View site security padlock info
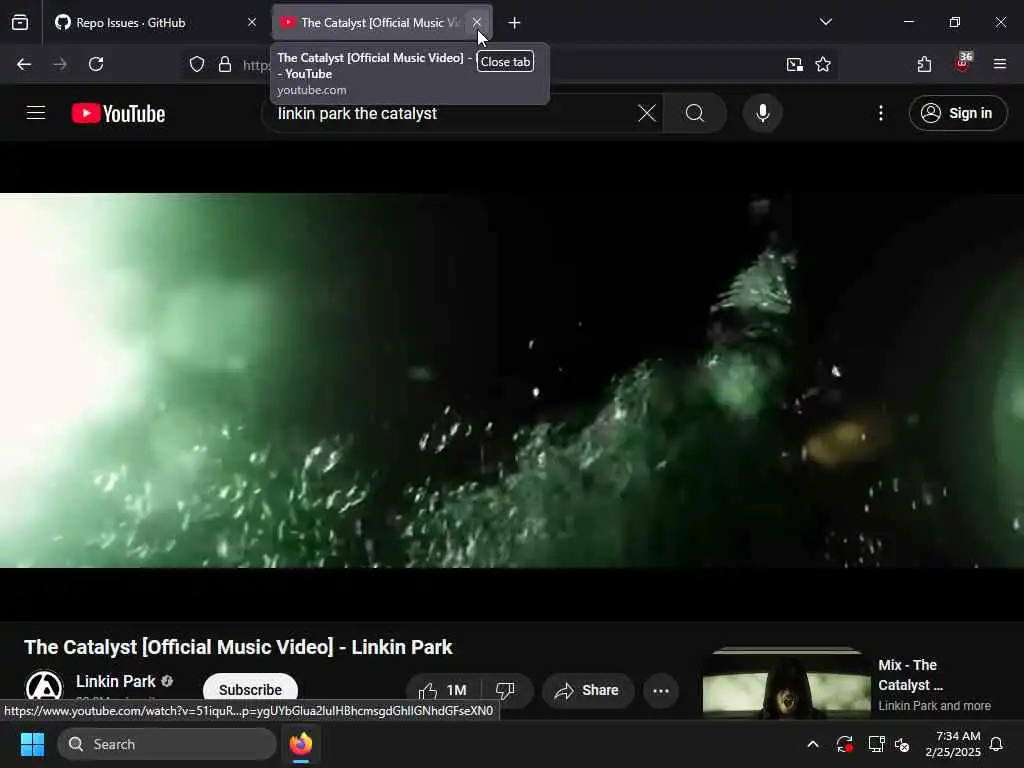This screenshot has height=768, width=1024. [x=225, y=64]
